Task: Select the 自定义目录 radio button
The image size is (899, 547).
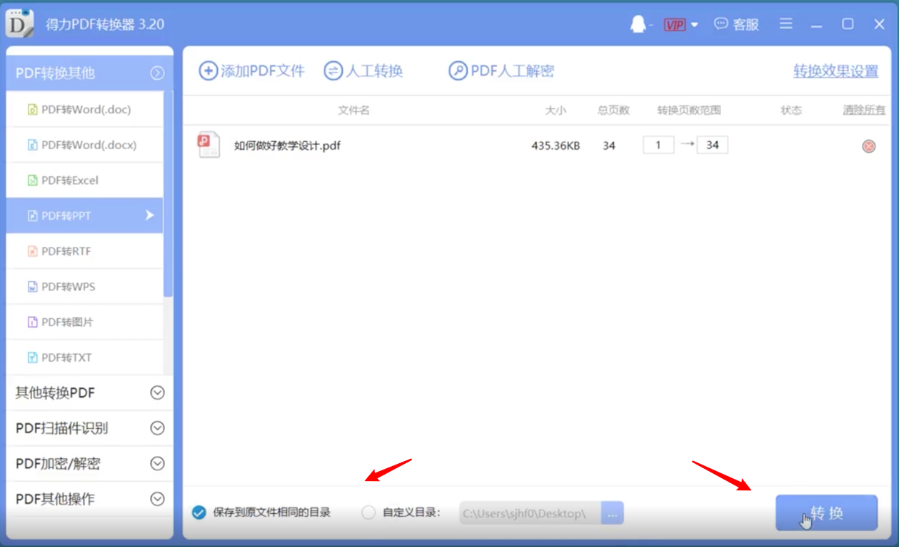Action: tap(368, 513)
